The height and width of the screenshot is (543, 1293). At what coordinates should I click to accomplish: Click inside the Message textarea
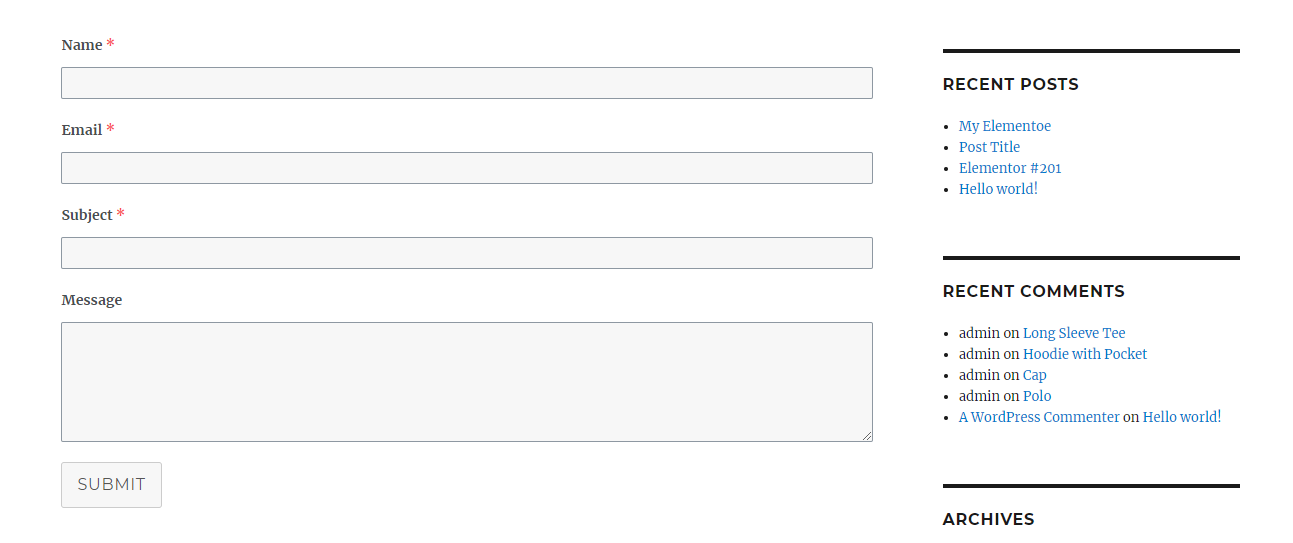467,382
